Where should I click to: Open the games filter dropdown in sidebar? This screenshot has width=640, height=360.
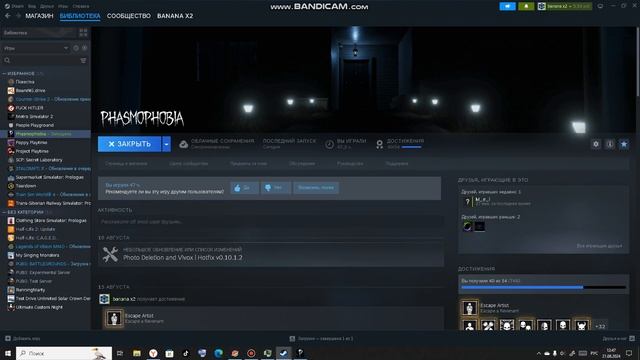(36, 48)
